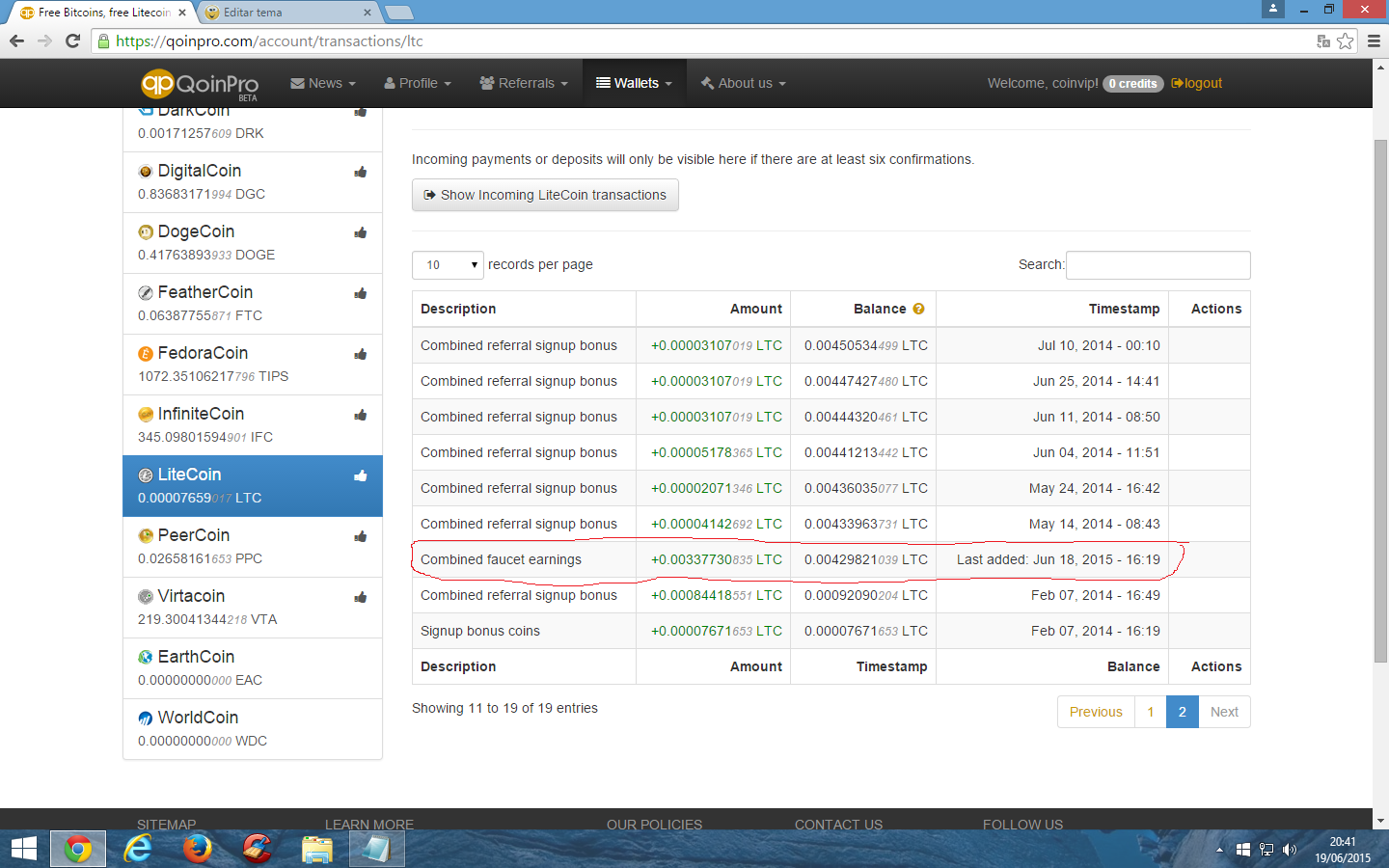Screen dimensions: 1389x868
Task: Open the records per page dropdown
Action: (448, 265)
